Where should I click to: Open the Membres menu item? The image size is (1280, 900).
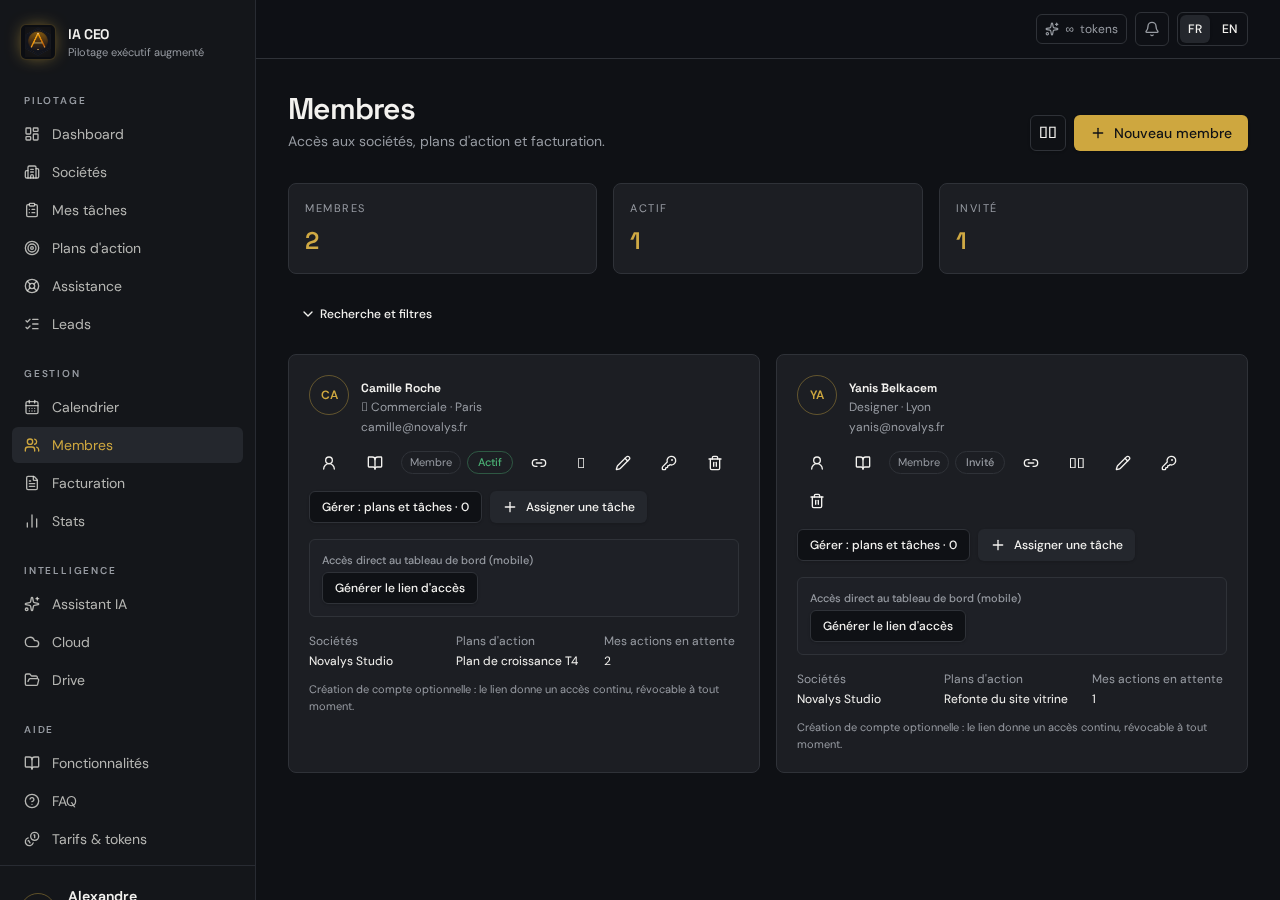127,445
